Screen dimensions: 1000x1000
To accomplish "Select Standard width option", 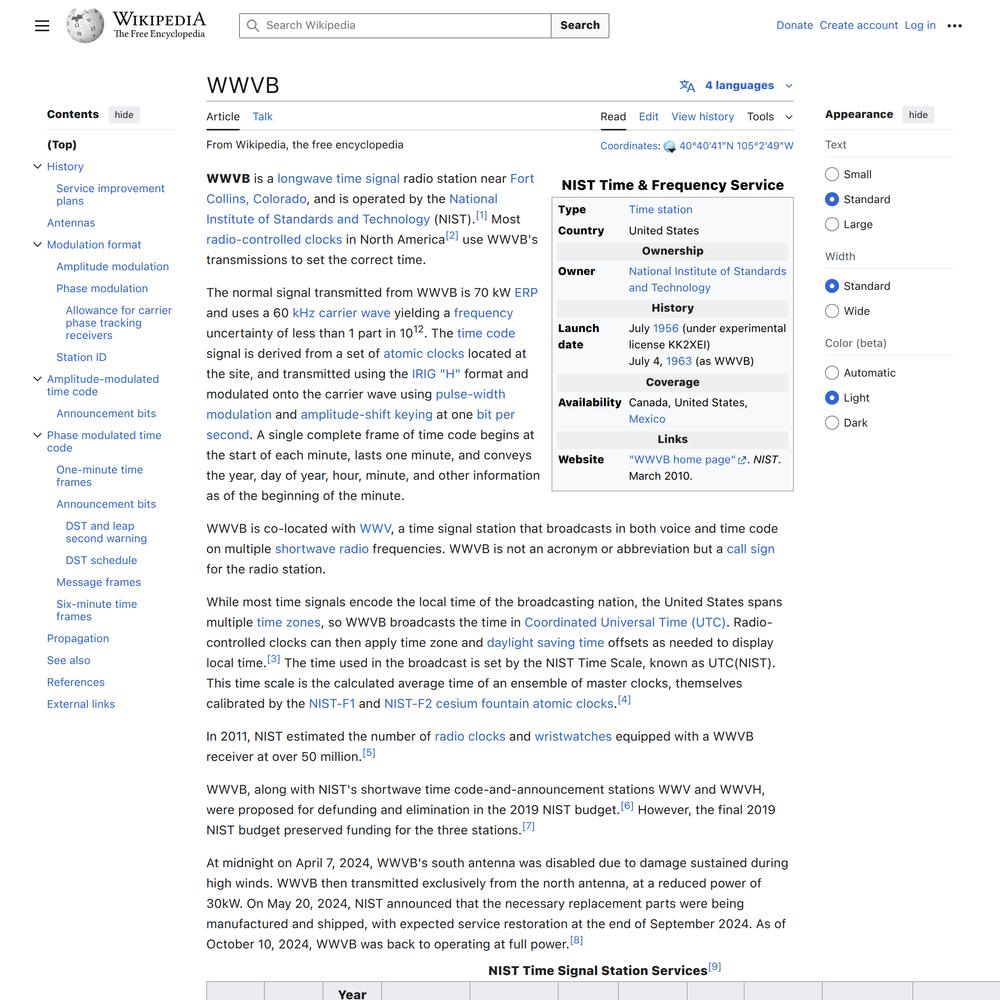I will click(x=832, y=286).
